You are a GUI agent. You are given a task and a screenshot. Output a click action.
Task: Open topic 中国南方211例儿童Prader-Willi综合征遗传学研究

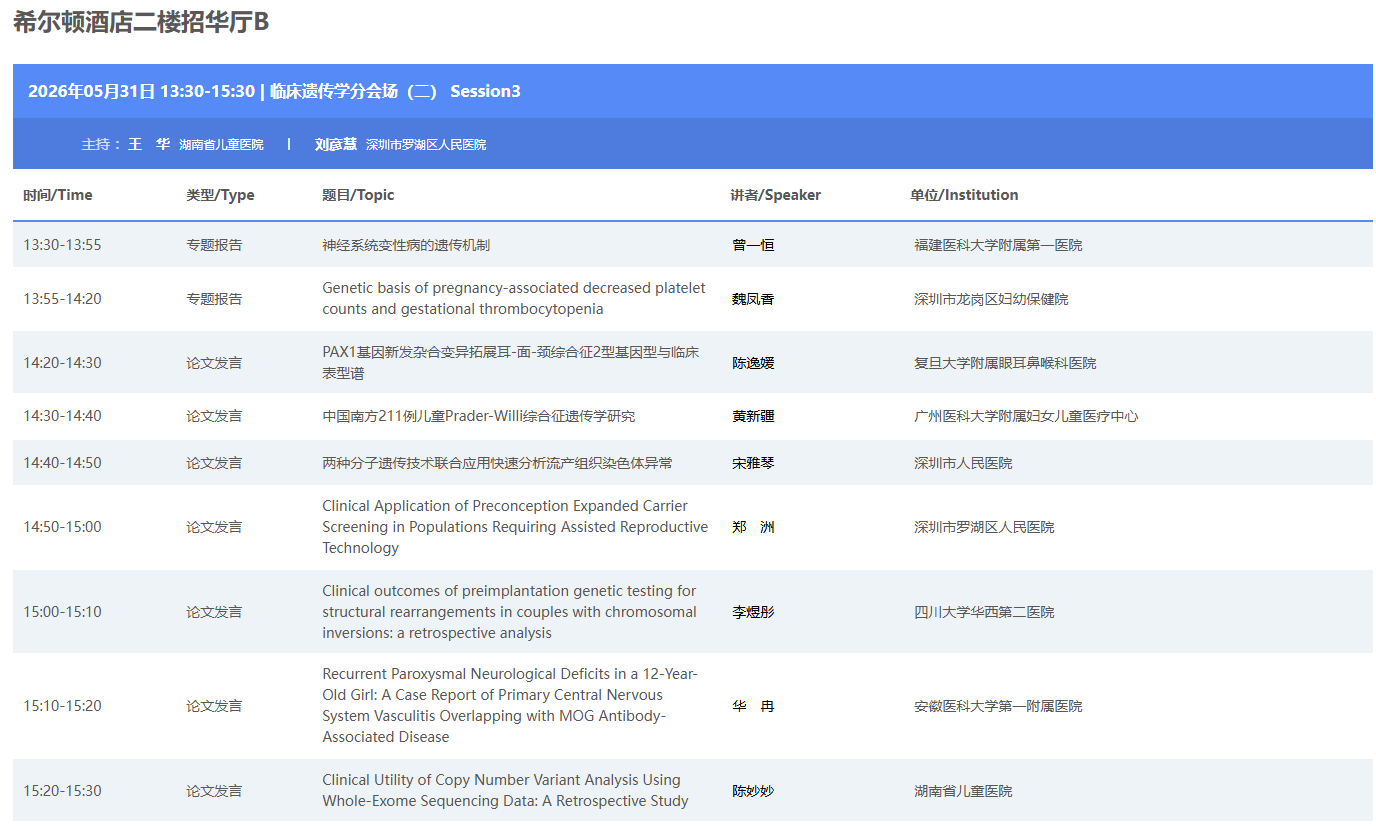pos(478,416)
